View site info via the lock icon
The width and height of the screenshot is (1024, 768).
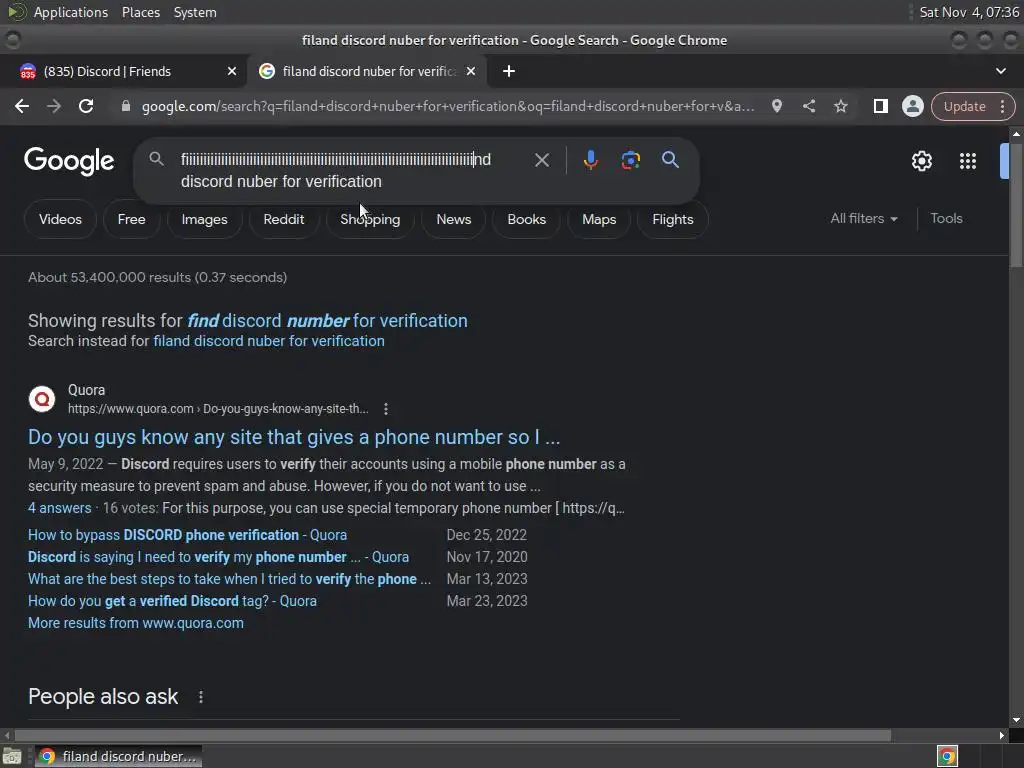pos(126,106)
